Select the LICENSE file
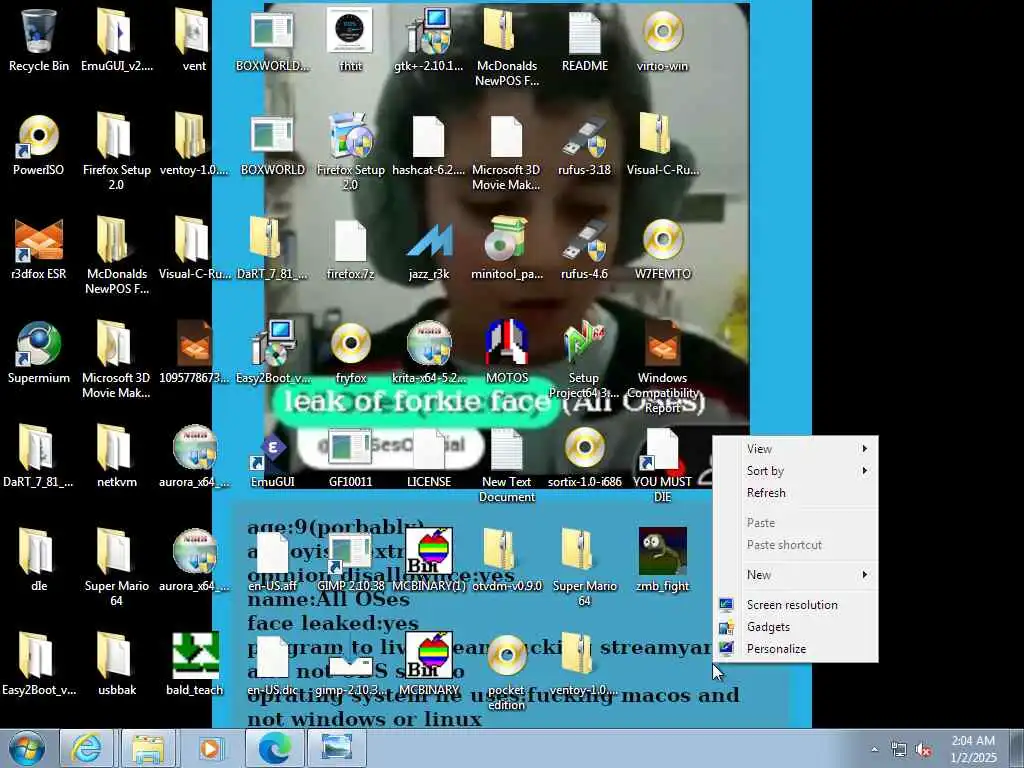 (428, 456)
